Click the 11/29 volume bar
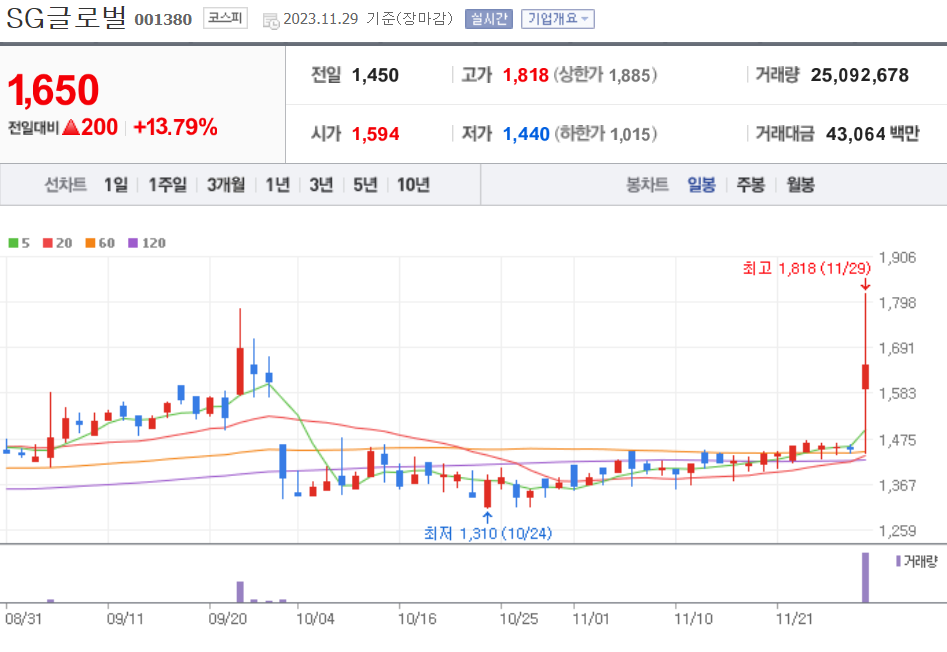Screen dimensions: 947x652 (865, 577)
